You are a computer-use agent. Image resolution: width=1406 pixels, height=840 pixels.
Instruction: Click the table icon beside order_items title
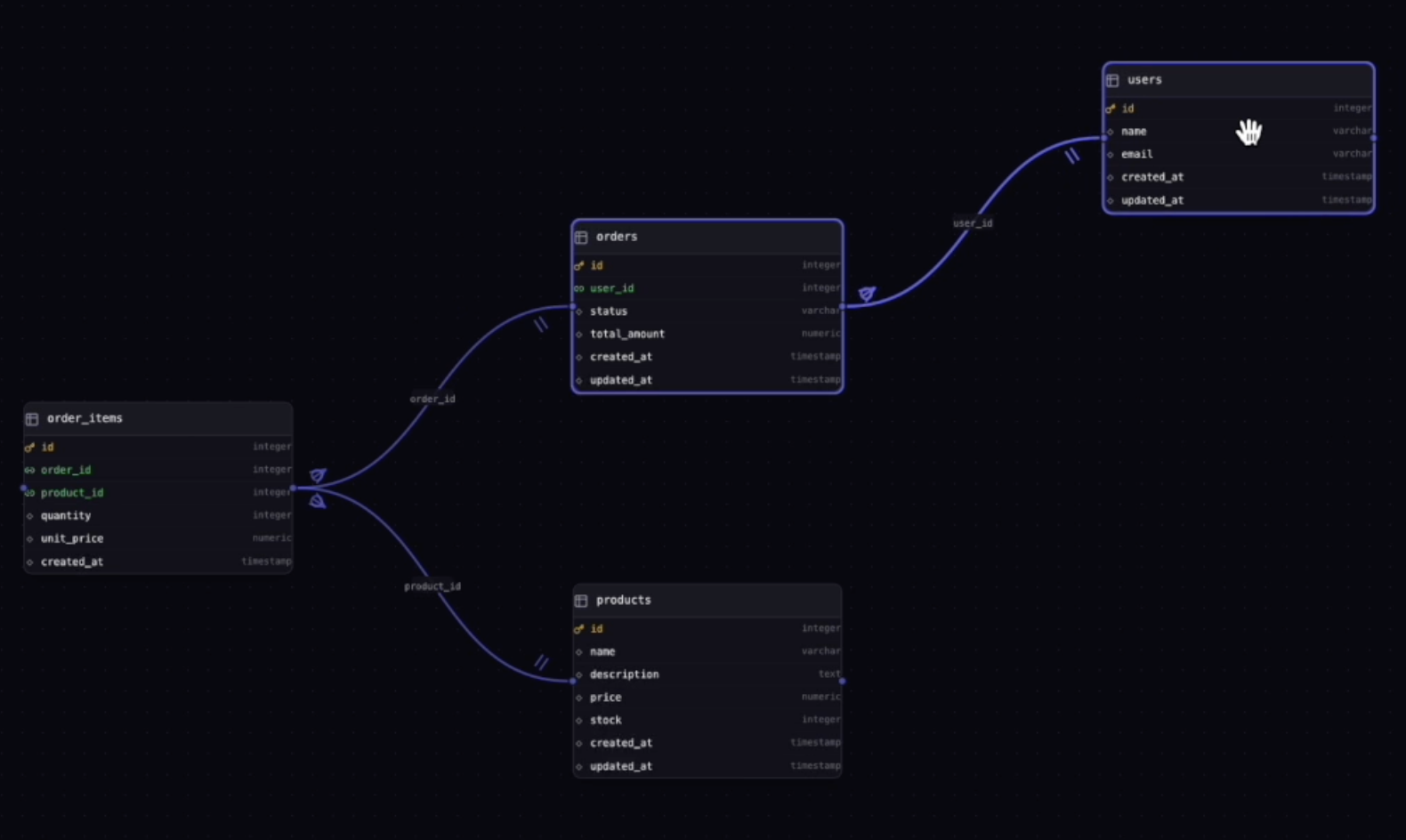click(x=32, y=419)
